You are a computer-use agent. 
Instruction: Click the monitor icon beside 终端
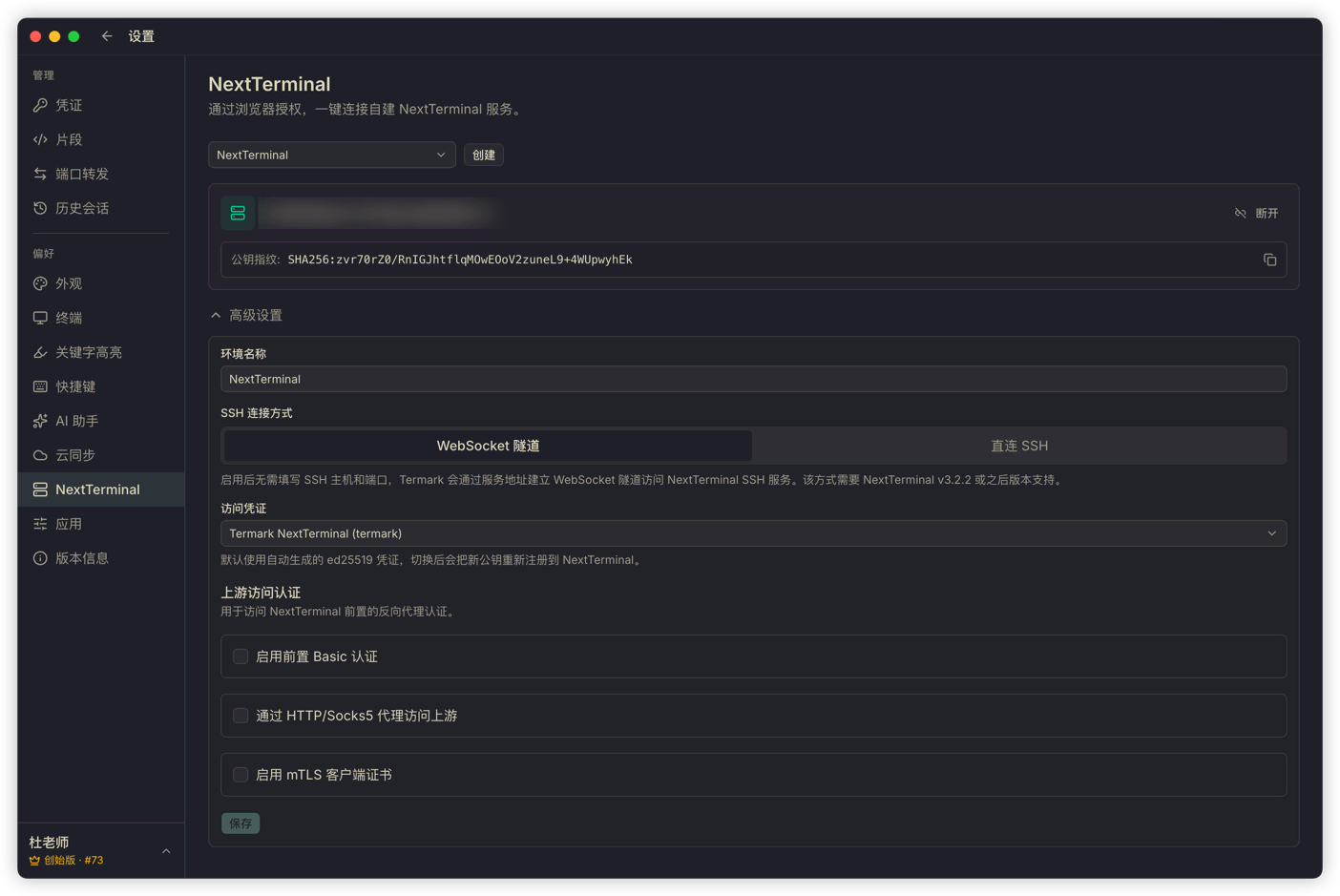[40, 318]
